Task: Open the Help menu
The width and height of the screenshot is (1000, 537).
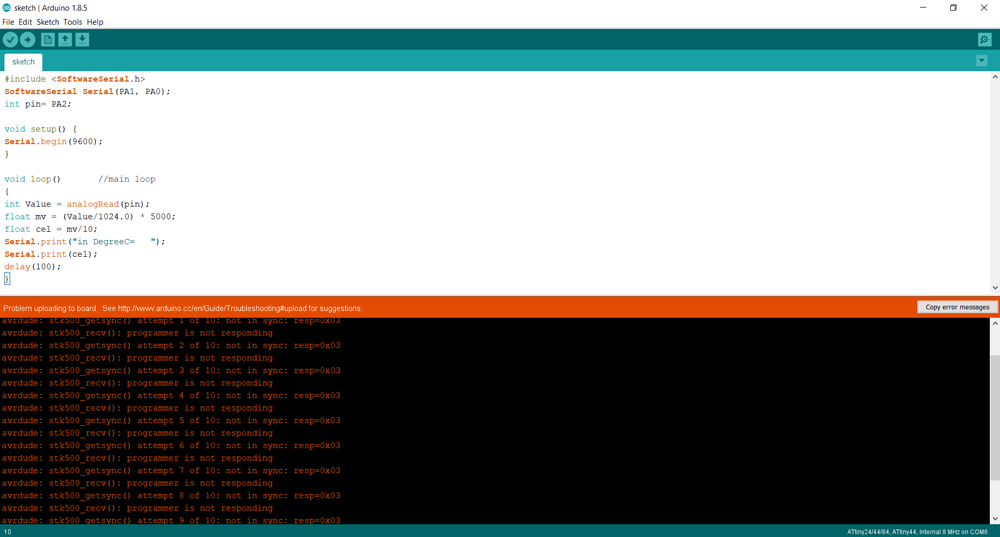Action: (x=94, y=22)
